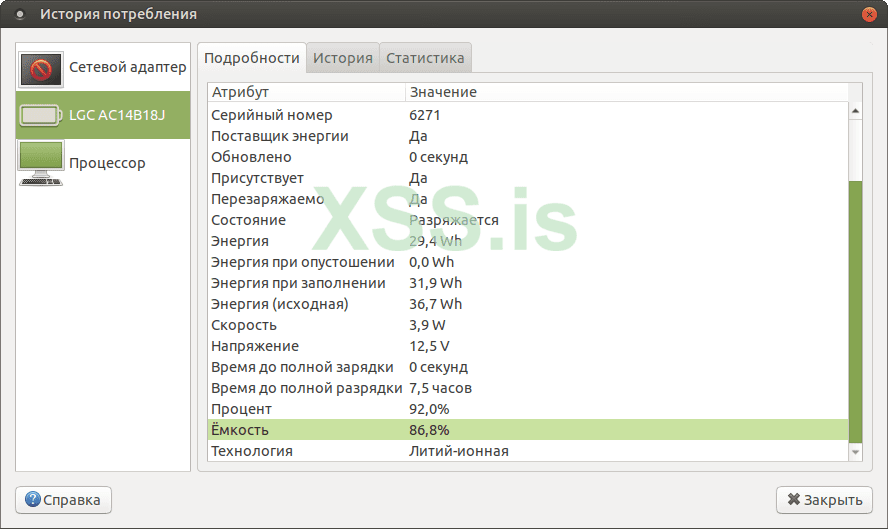Select the Энергия при заполнении row
This screenshot has height=529, width=888.
click(528, 283)
